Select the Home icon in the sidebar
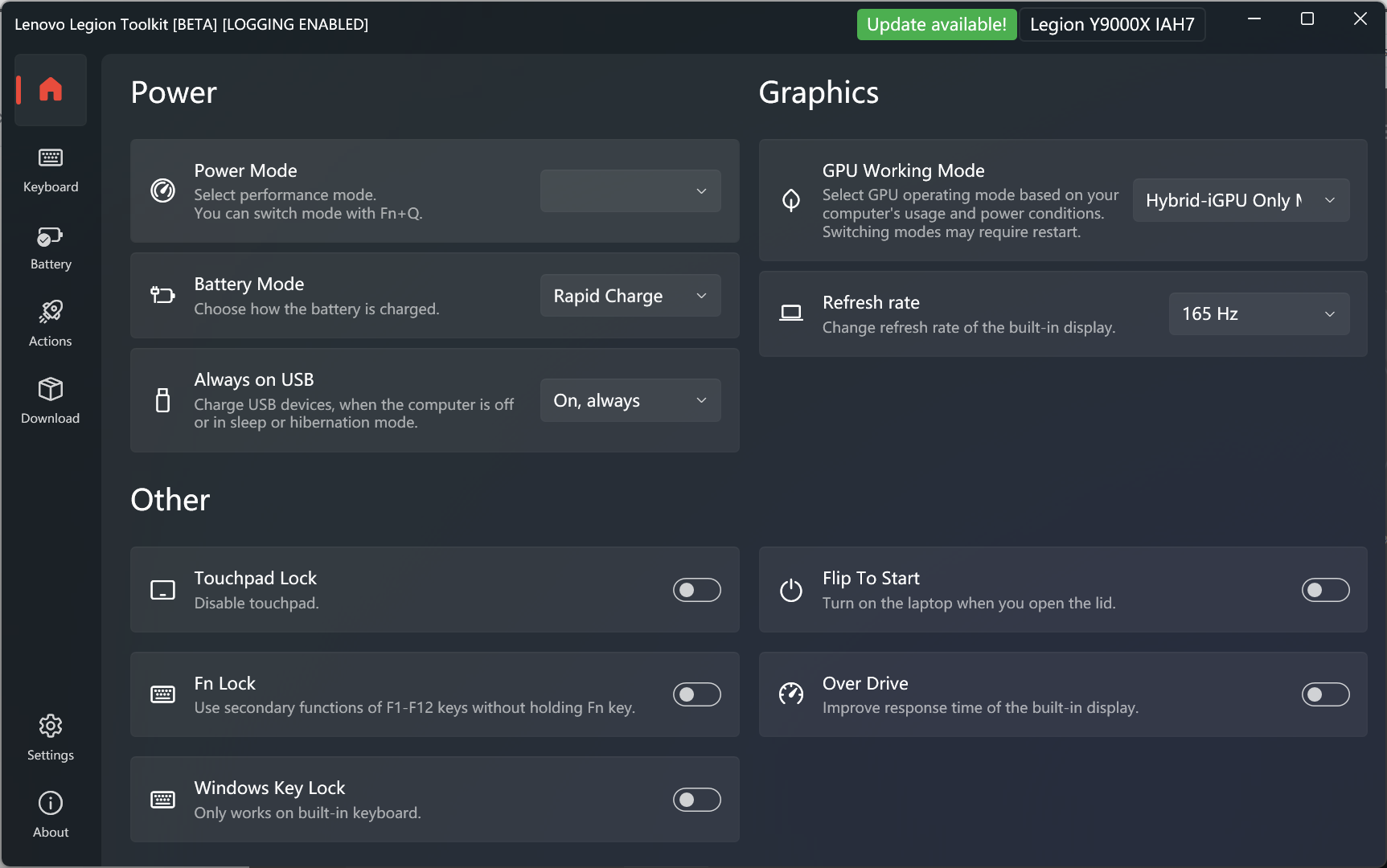 tap(50, 89)
